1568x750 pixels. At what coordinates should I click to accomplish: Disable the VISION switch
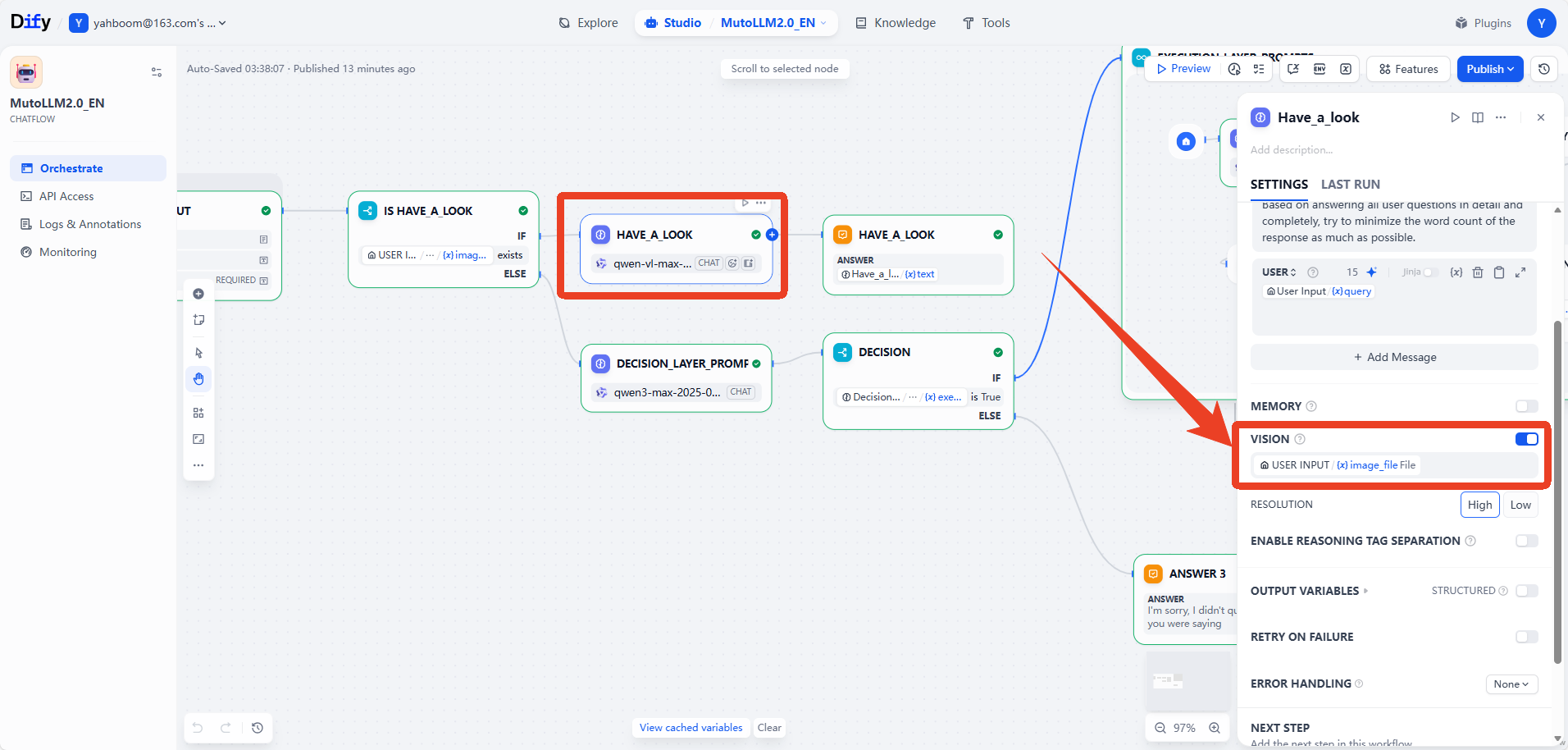(1527, 439)
